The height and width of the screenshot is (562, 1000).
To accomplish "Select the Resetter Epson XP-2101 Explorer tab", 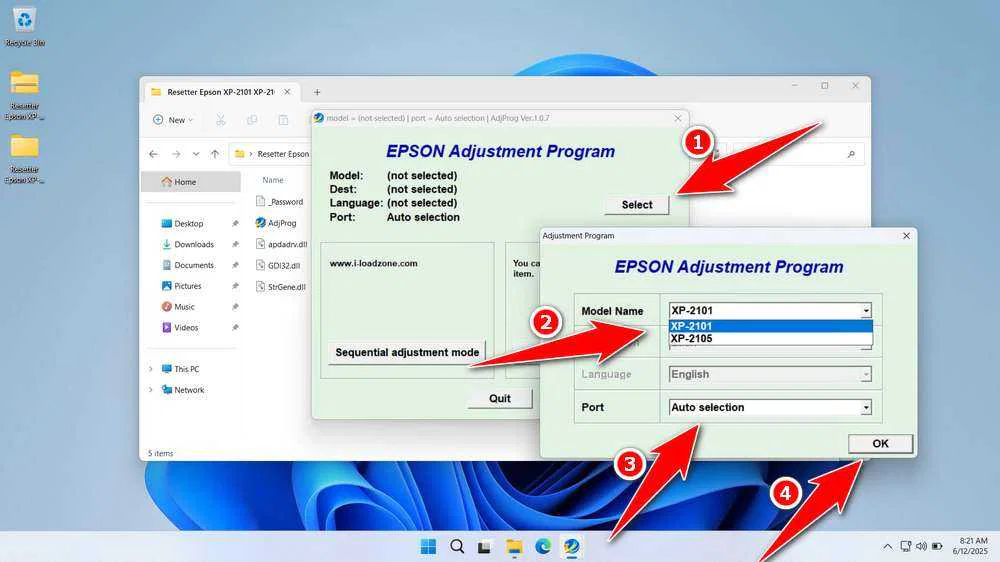I will (219, 92).
